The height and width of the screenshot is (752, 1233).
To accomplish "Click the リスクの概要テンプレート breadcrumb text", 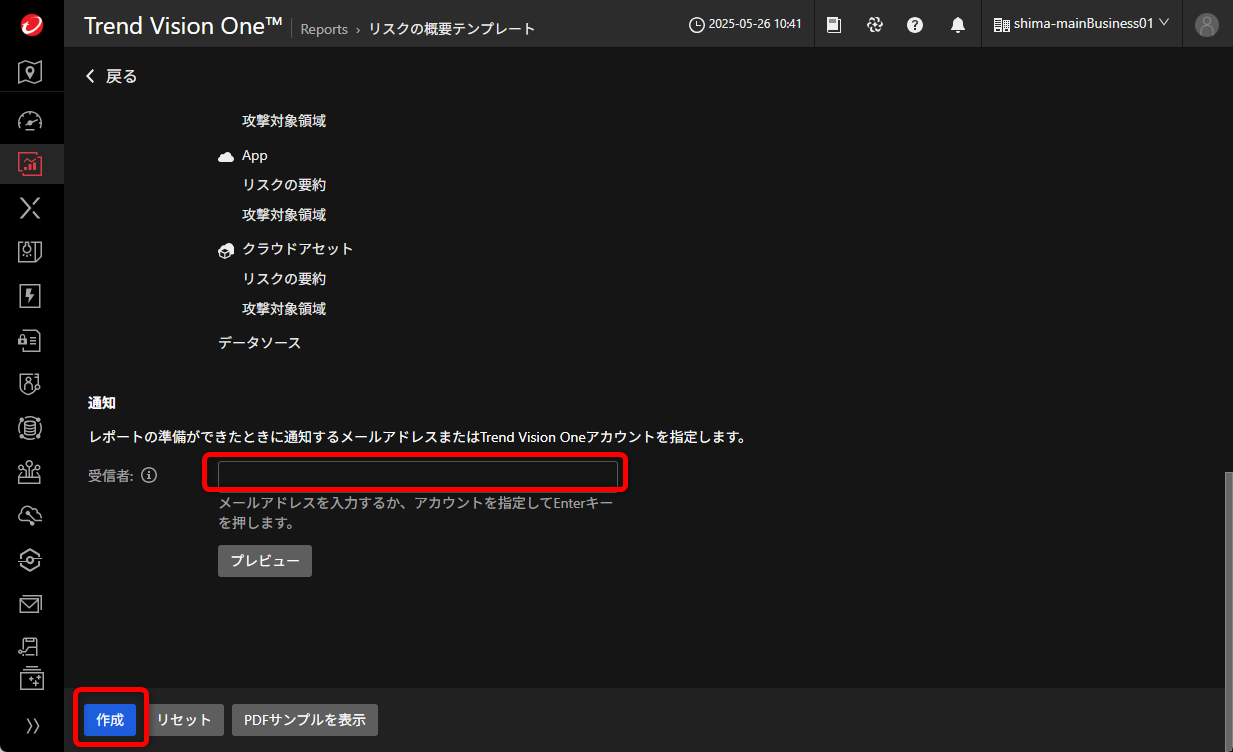I will point(452,29).
